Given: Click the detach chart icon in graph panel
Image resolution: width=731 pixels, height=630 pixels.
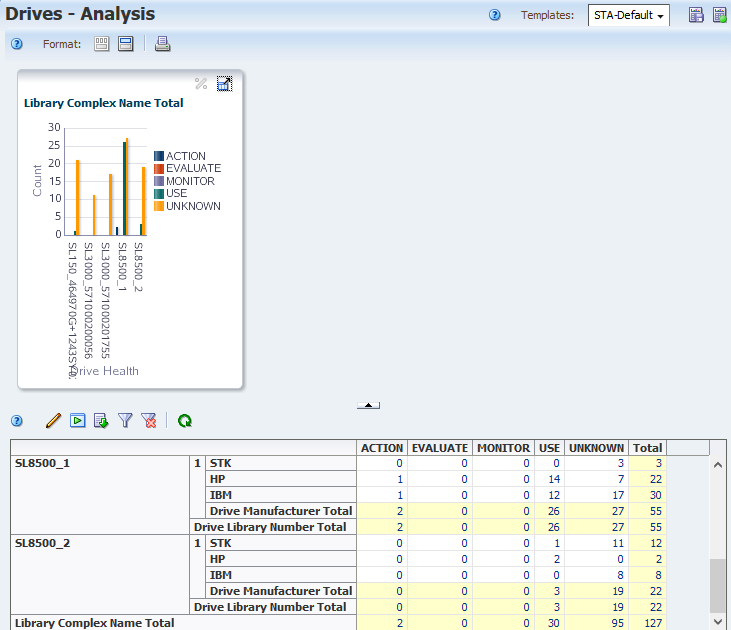Looking at the screenshot, I should click(x=224, y=84).
